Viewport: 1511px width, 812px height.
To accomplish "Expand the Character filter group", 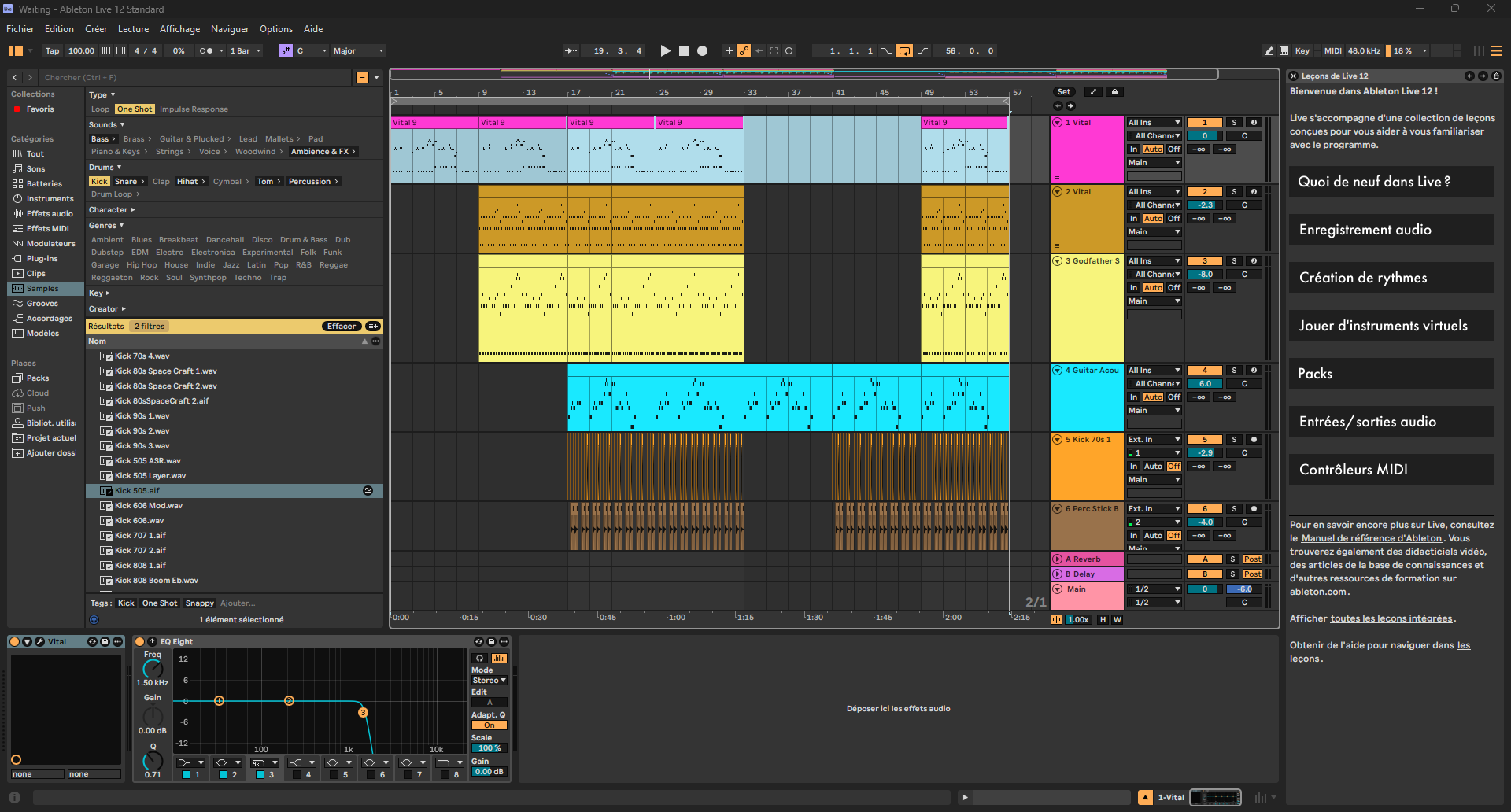I will (x=112, y=210).
